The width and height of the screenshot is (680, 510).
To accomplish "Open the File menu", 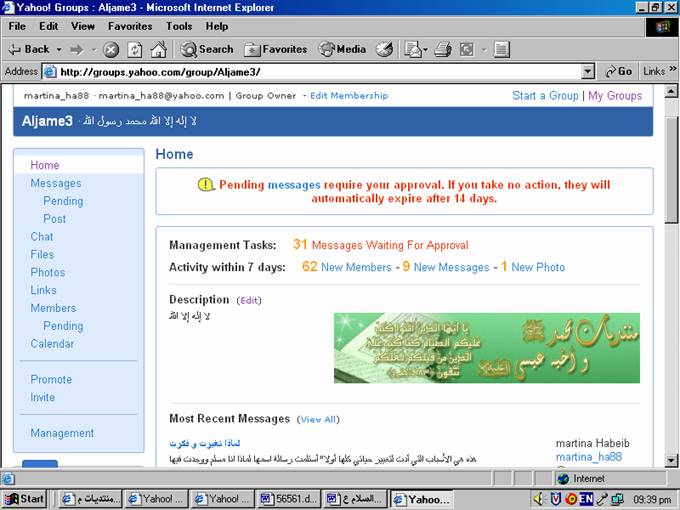I will click(17, 26).
